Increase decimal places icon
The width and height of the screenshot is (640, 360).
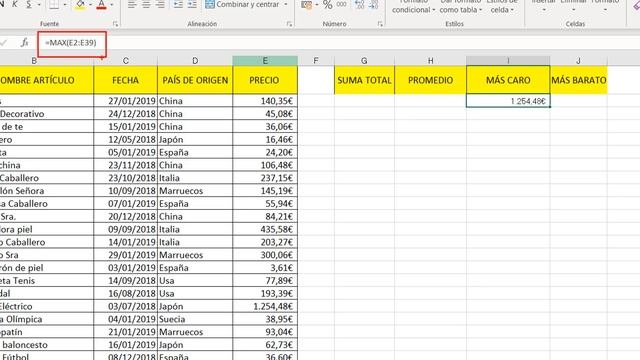[x=360, y=4]
